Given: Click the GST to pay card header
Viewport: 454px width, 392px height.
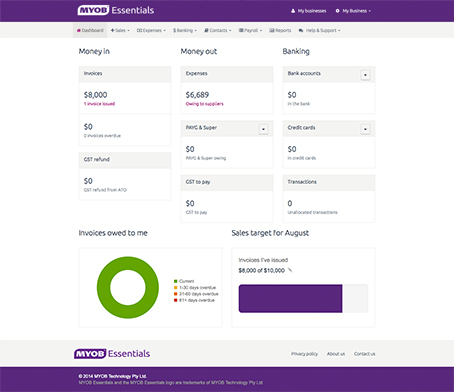Looking at the screenshot, I should [227, 182].
